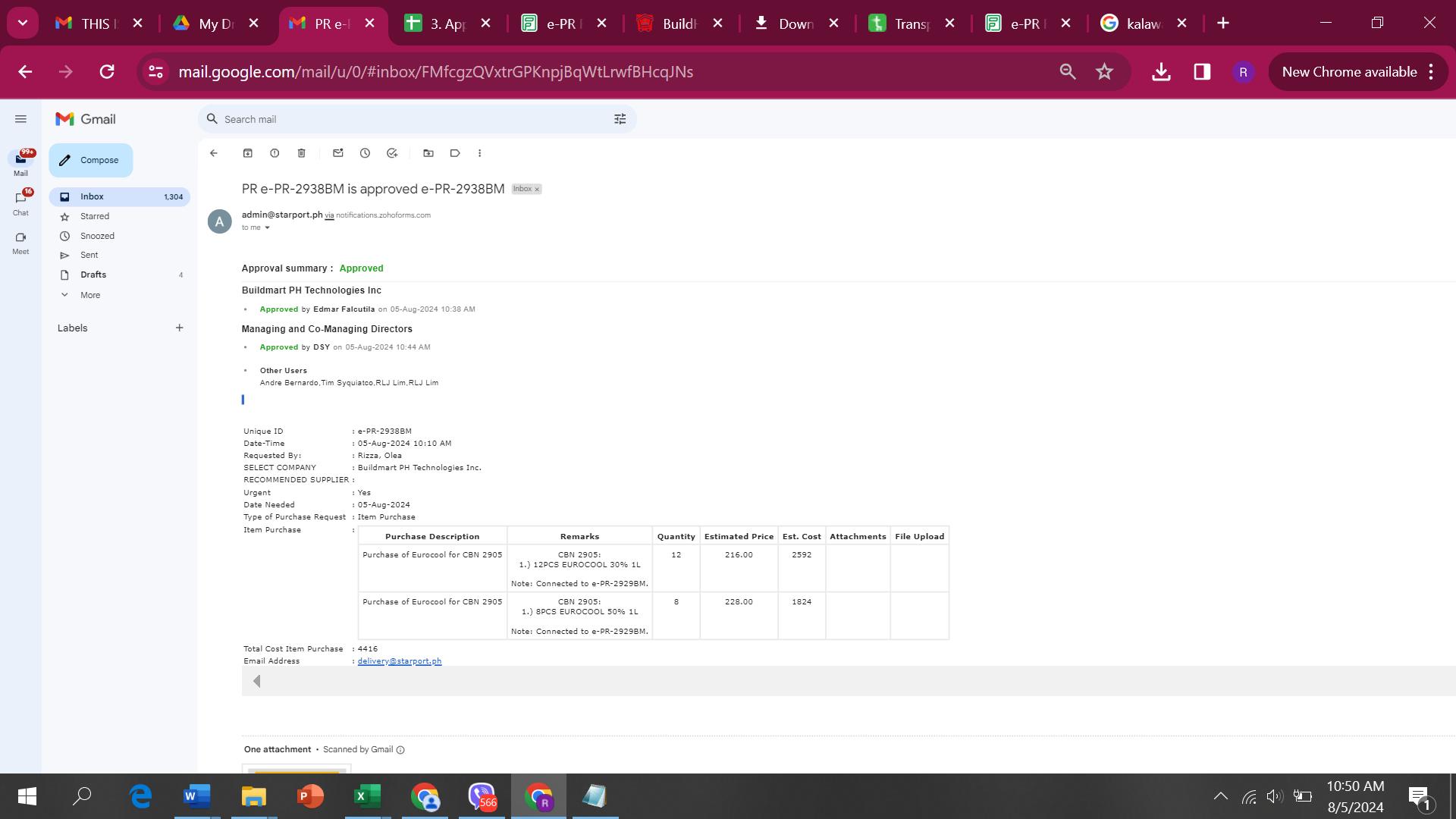
Task: Open the Drafts folder
Action: pos(93,275)
